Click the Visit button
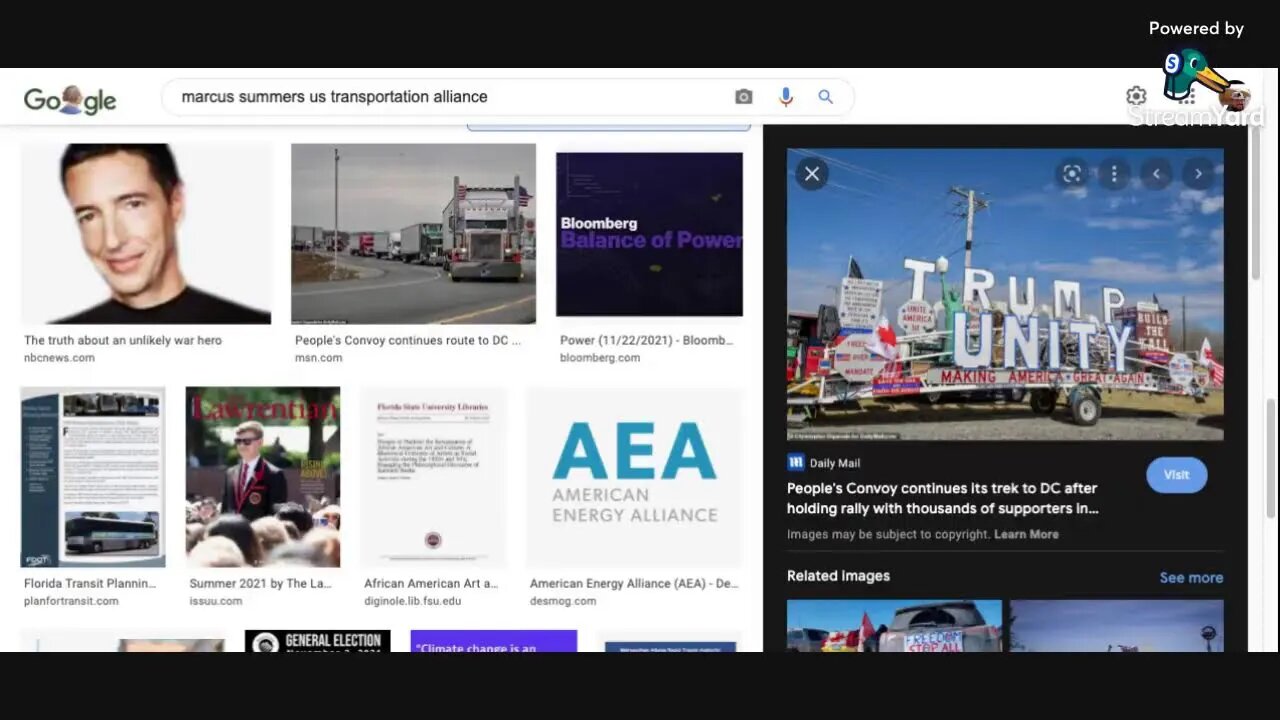 [x=1176, y=475]
